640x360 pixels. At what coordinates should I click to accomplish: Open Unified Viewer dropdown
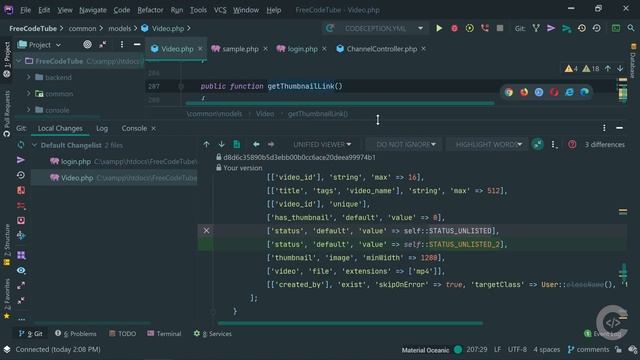[322, 144]
